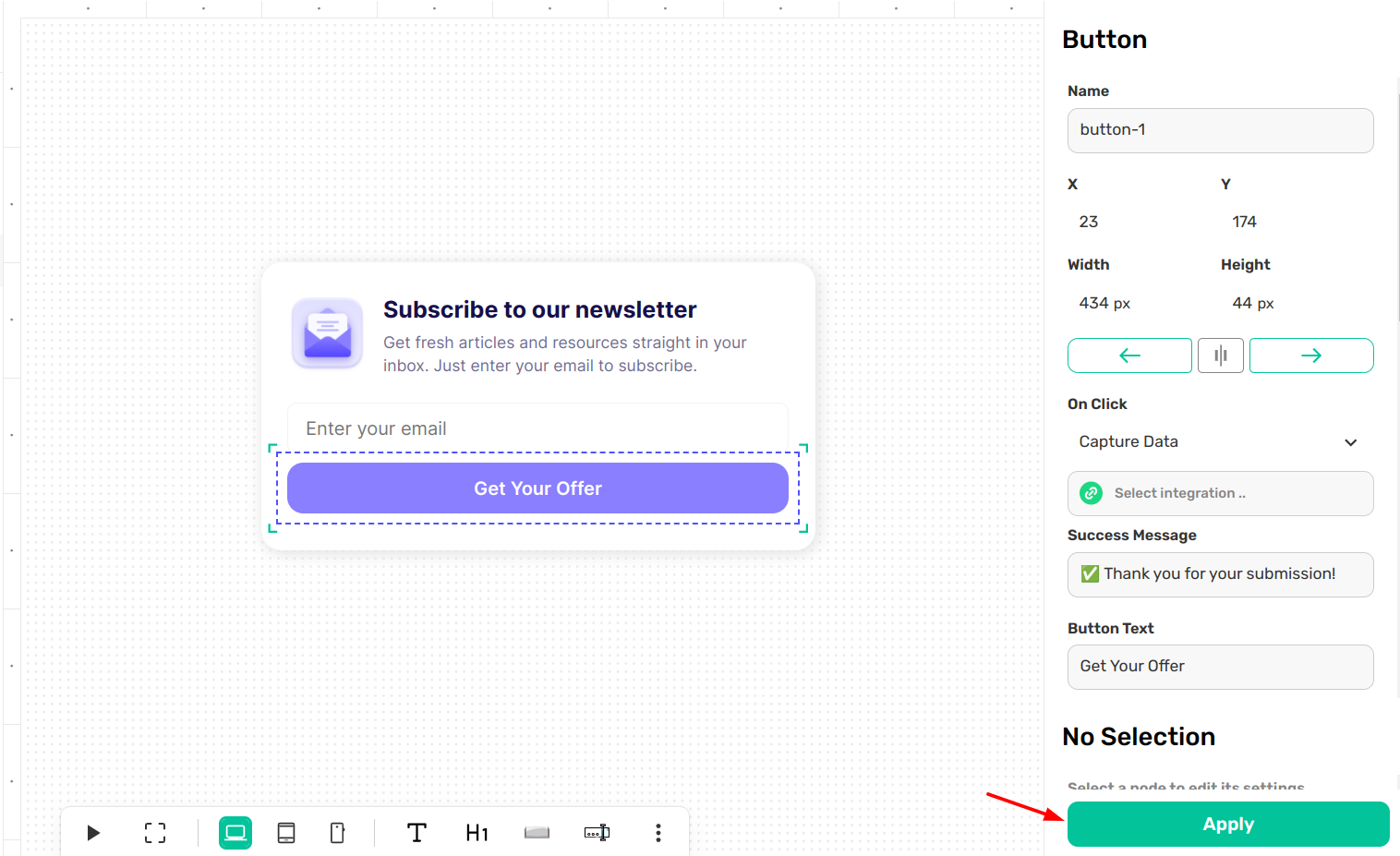Insert a button element from toolbar
This screenshot has width=1400, height=856.
(x=537, y=833)
